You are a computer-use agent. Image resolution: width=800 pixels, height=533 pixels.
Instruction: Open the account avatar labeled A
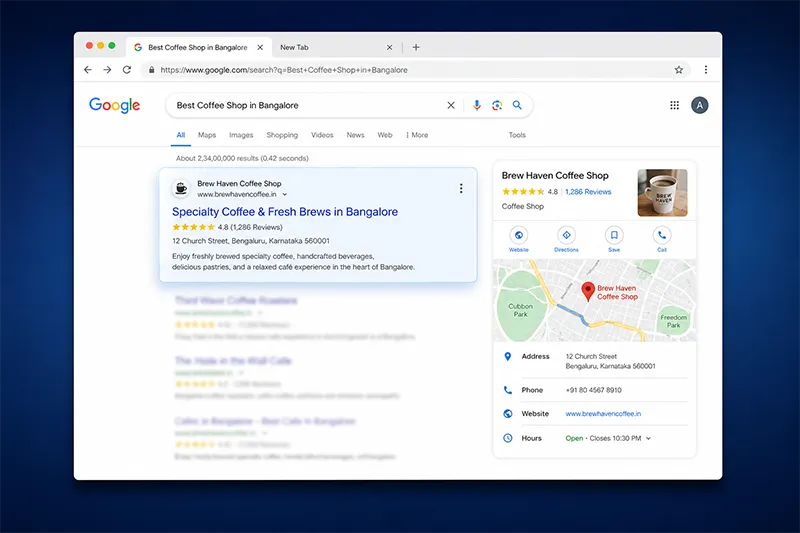click(699, 105)
